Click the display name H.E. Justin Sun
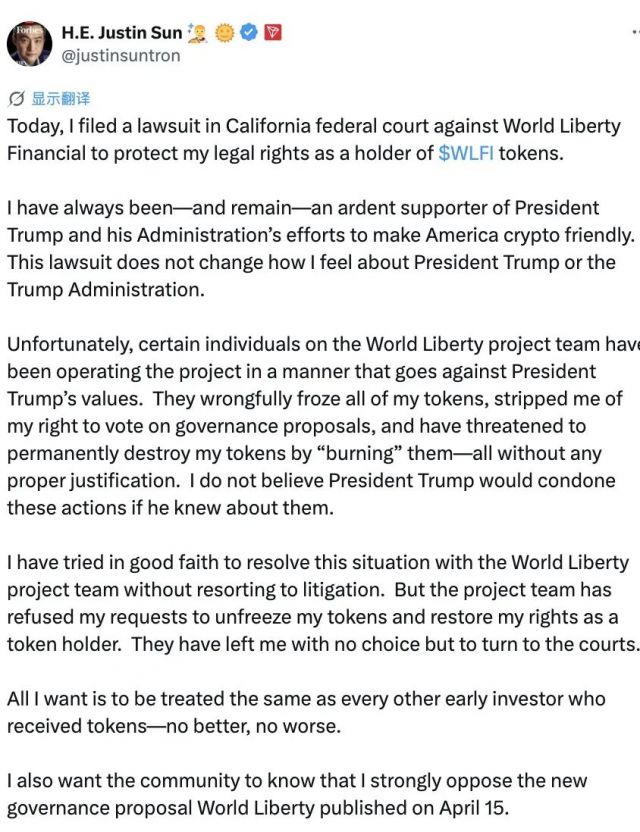The width and height of the screenshot is (640, 832). point(121,33)
